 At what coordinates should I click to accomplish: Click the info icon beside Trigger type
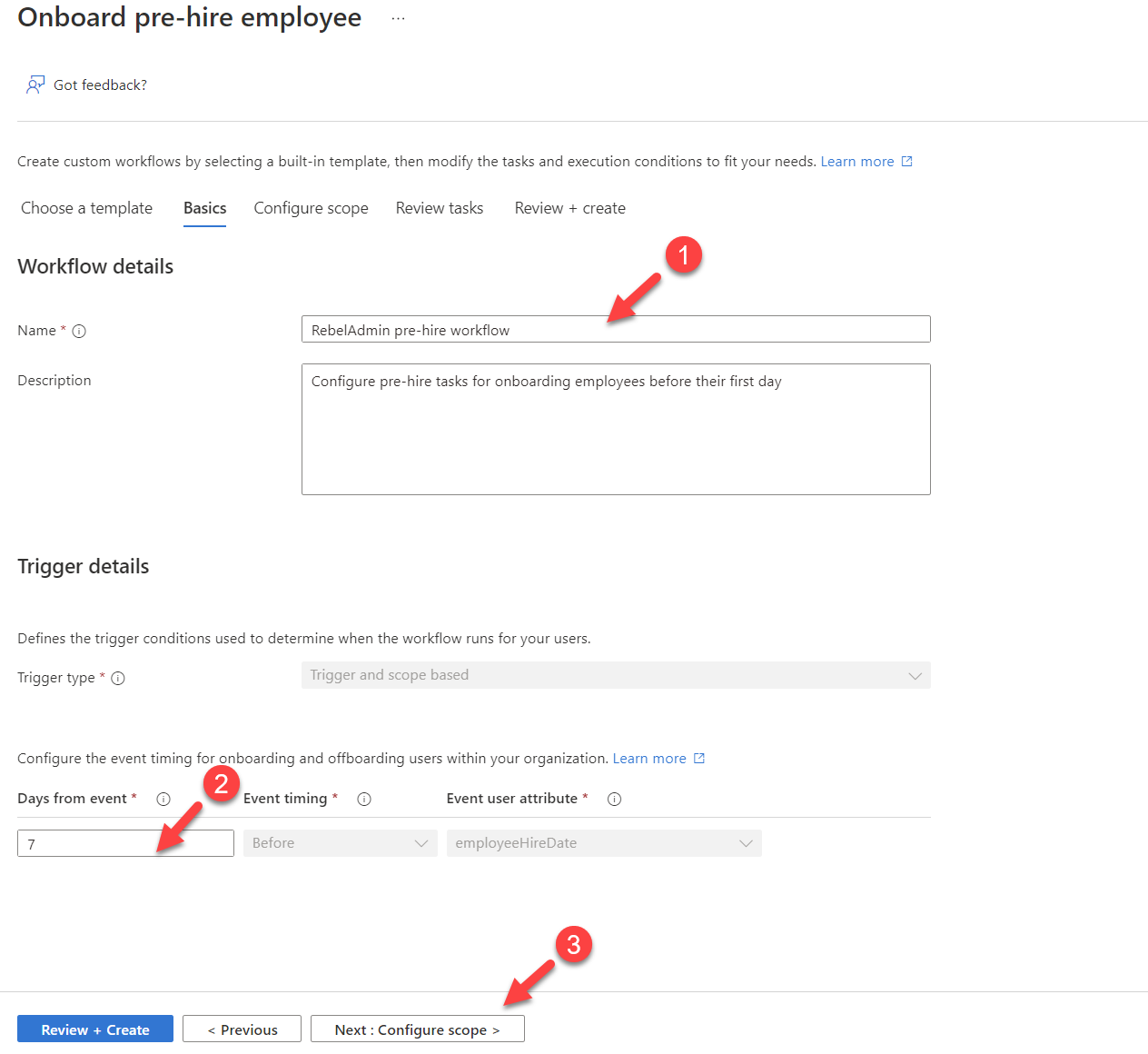[x=118, y=678]
